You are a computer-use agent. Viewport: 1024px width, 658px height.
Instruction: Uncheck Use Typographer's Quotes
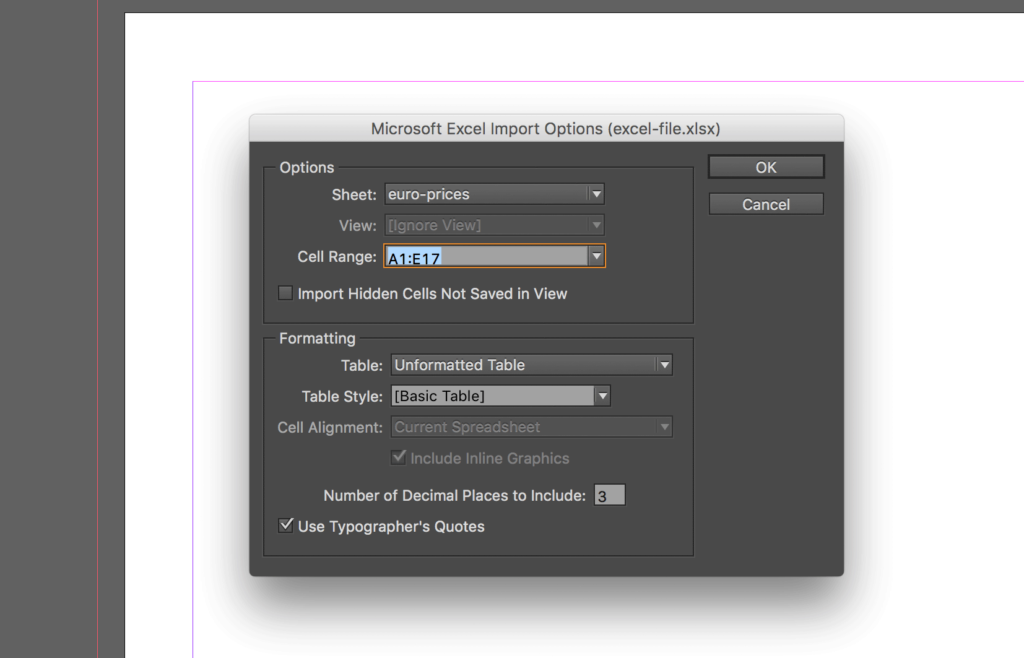pos(285,525)
